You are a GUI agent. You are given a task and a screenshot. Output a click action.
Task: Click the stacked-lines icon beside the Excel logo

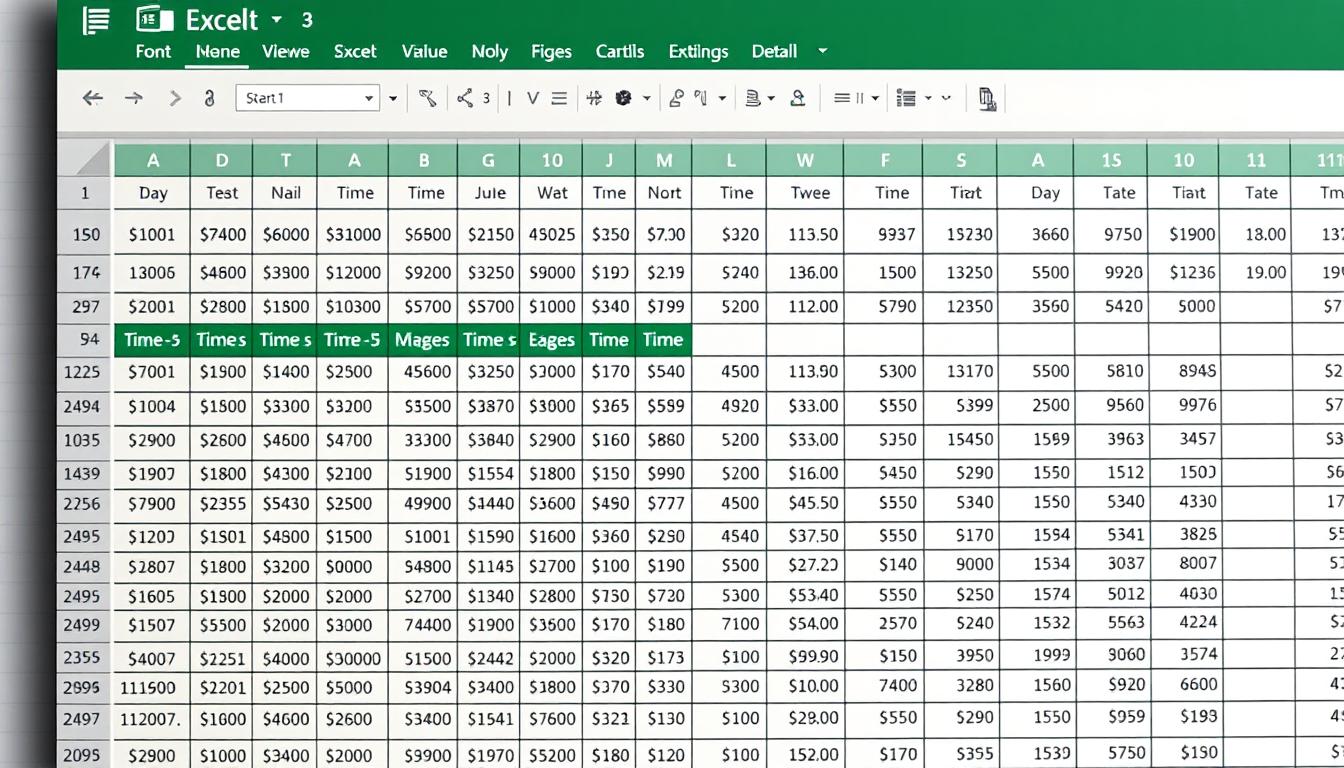[95, 20]
